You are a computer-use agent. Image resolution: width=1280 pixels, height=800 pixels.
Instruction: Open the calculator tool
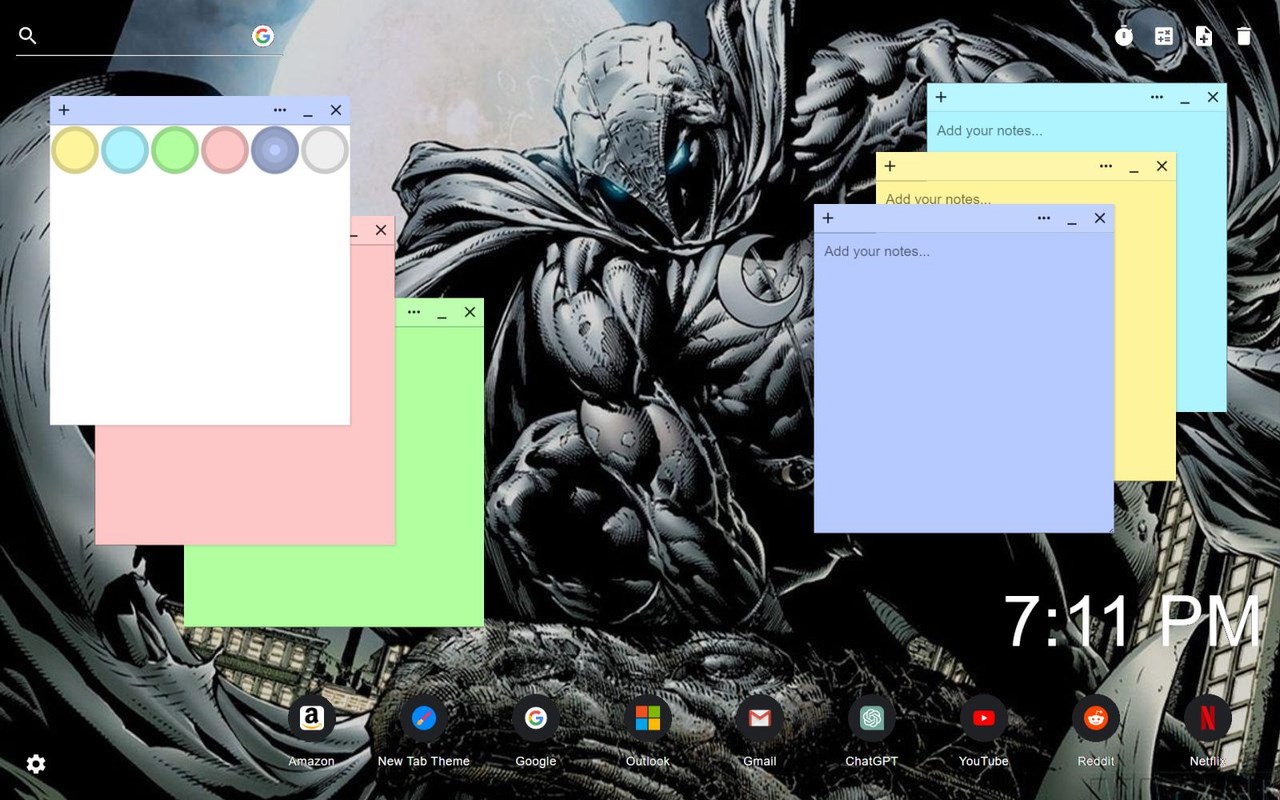coord(1164,36)
